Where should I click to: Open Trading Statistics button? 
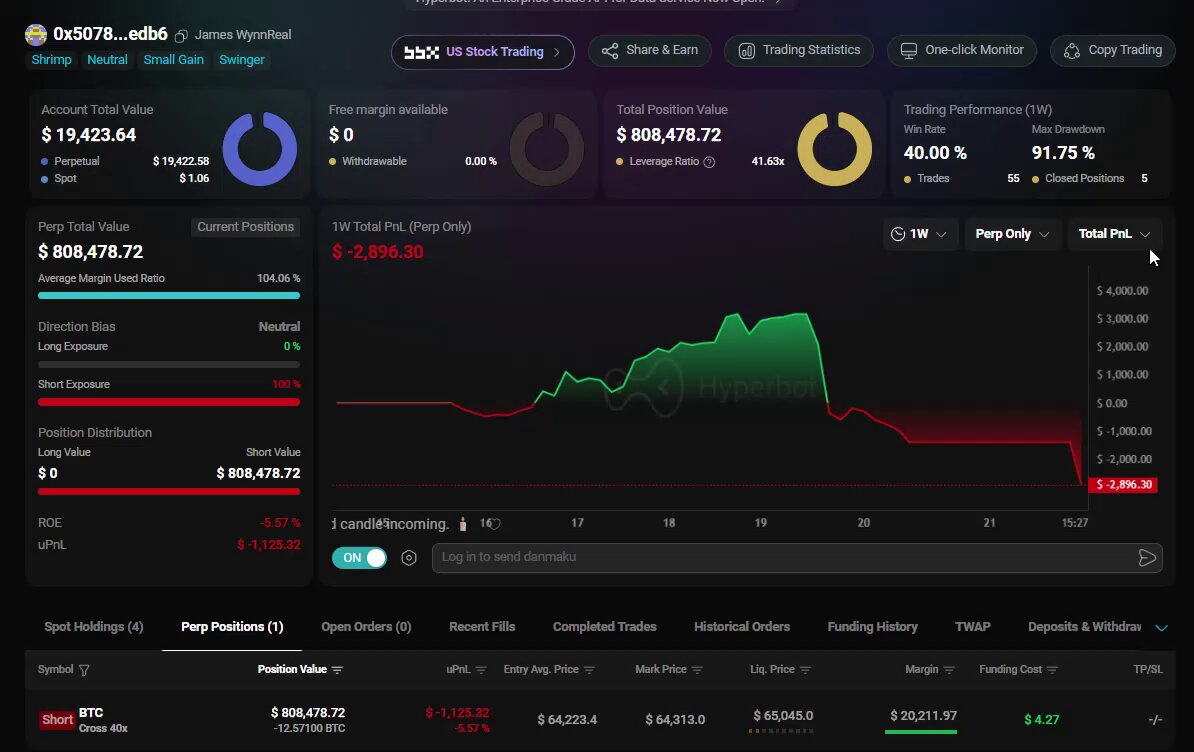(x=799, y=51)
